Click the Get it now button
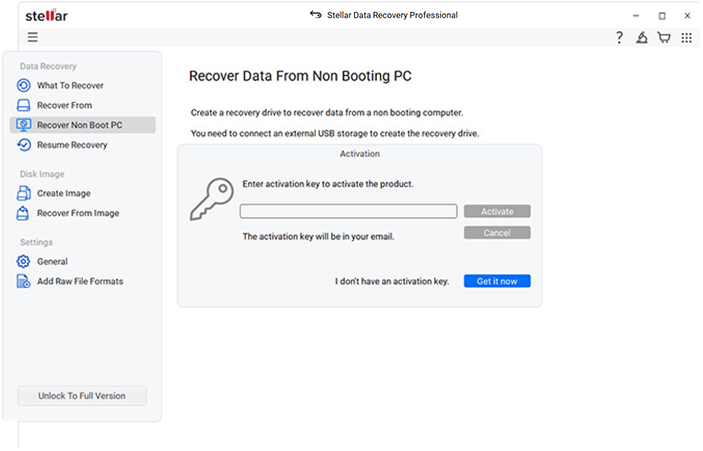Viewport: 703px width, 451px height. (496, 281)
